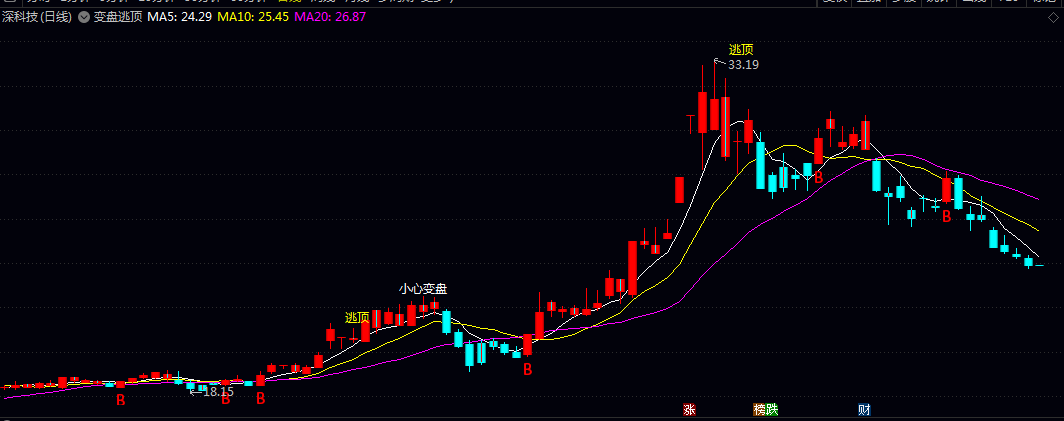Image resolution: width=1064 pixels, height=421 pixels.
Task: Click the 深科技(日线) stock title
Action: pos(37,17)
